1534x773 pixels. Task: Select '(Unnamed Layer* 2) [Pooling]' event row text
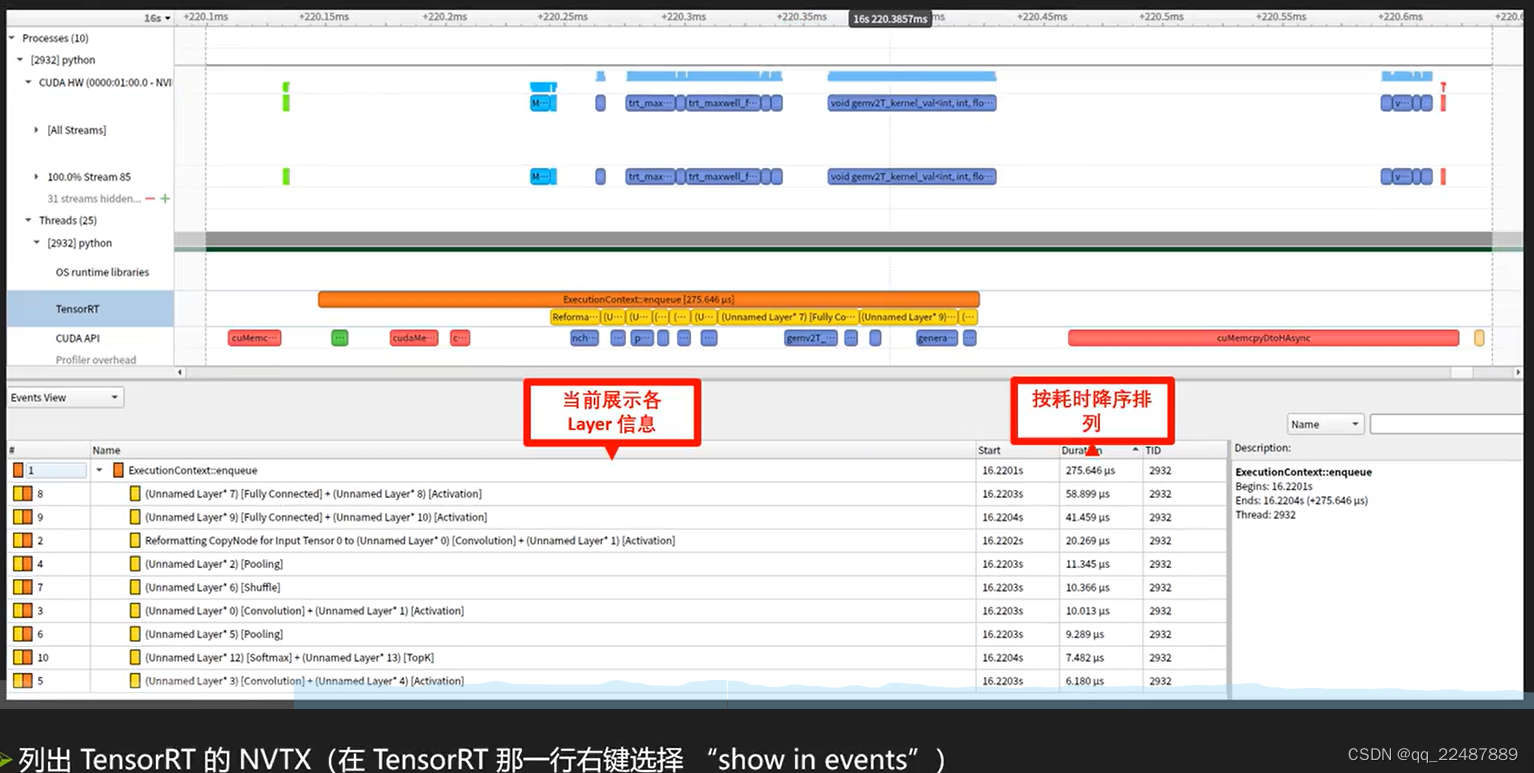coord(214,564)
